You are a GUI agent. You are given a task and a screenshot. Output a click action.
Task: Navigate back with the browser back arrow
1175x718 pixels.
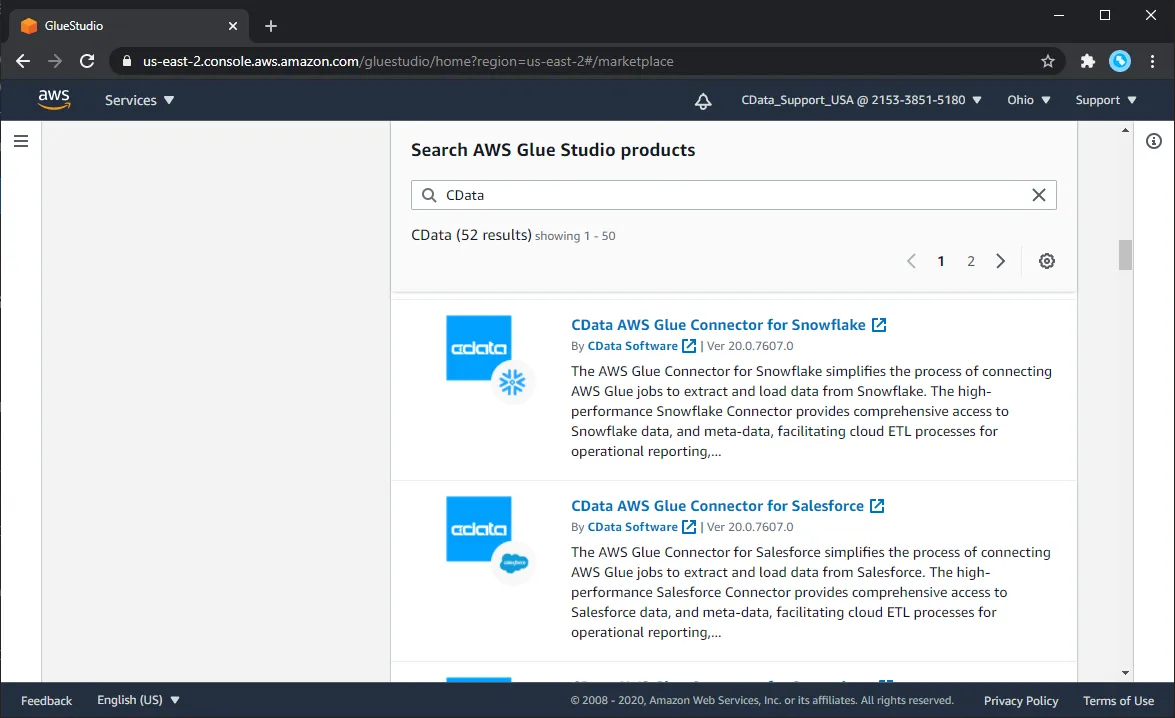pyautogui.click(x=22, y=61)
